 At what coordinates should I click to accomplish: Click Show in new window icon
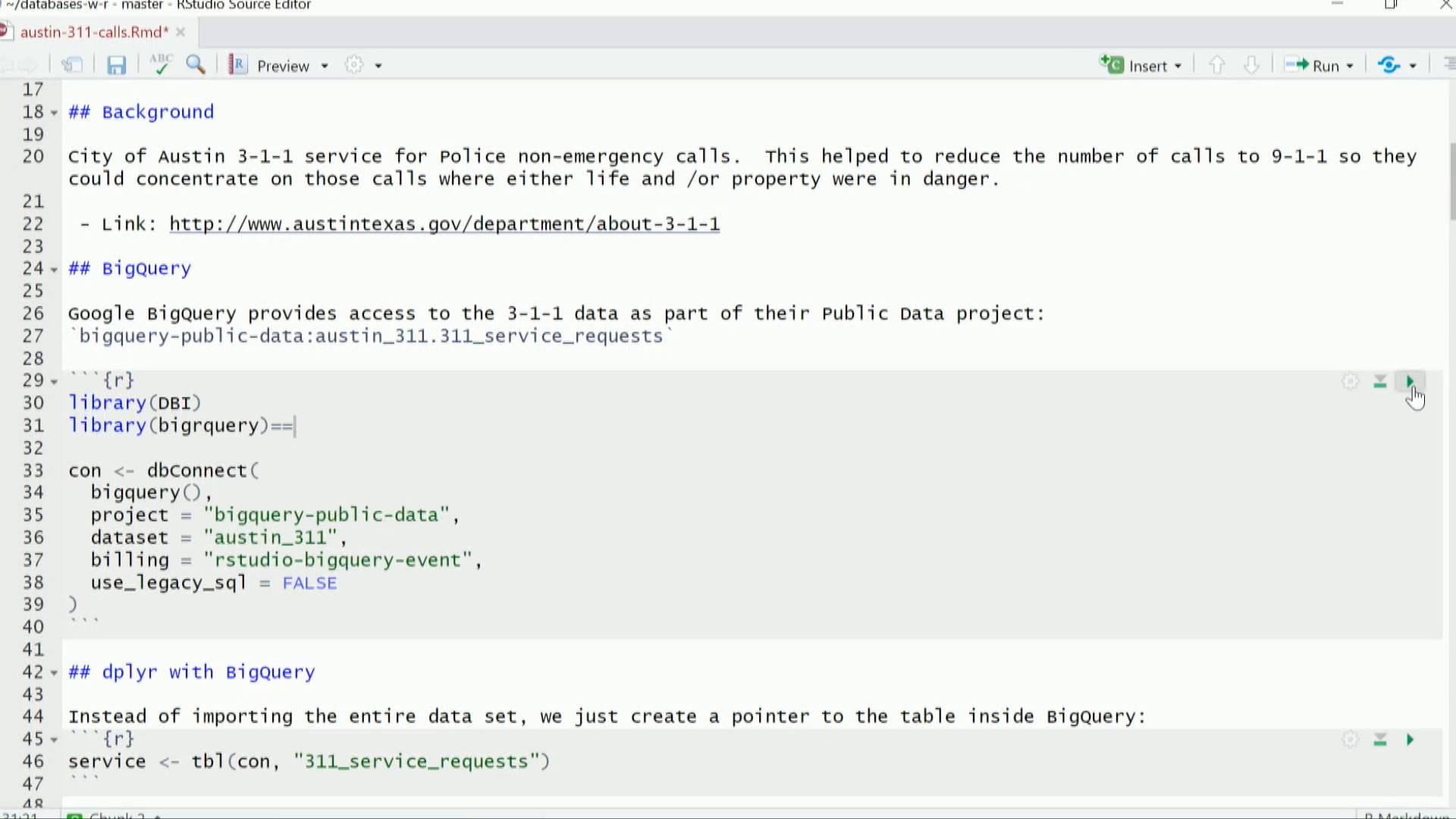tap(72, 65)
